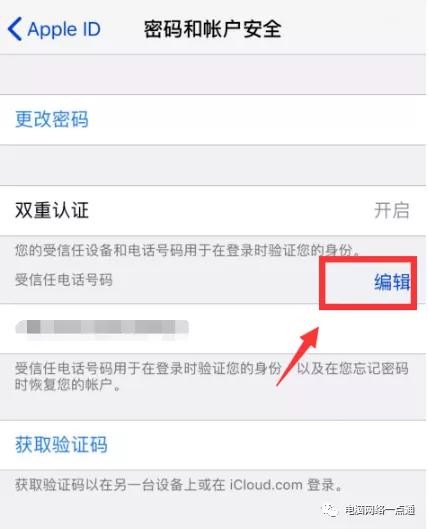Open 更改密码 to change password
The height and width of the screenshot is (529, 428).
[52, 119]
